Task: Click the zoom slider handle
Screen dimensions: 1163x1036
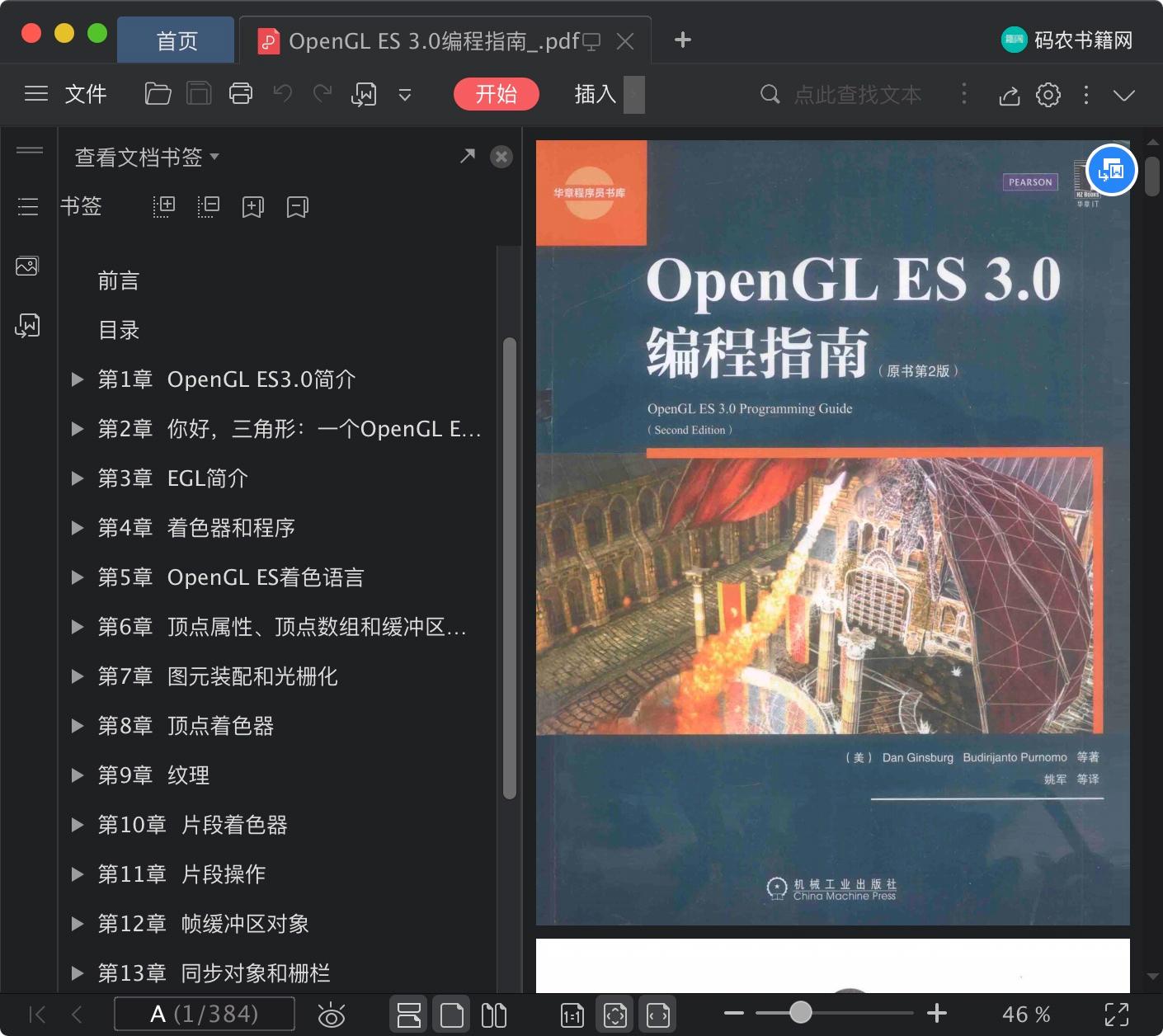Action: [800, 1012]
